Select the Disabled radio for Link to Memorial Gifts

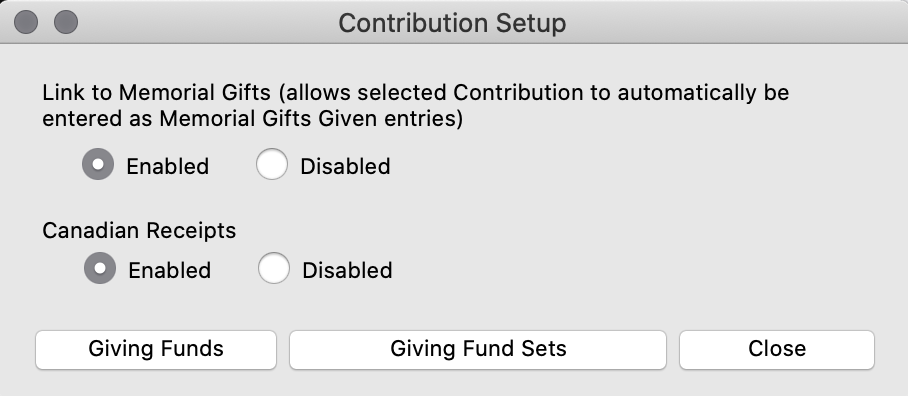(x=272, y=164)
